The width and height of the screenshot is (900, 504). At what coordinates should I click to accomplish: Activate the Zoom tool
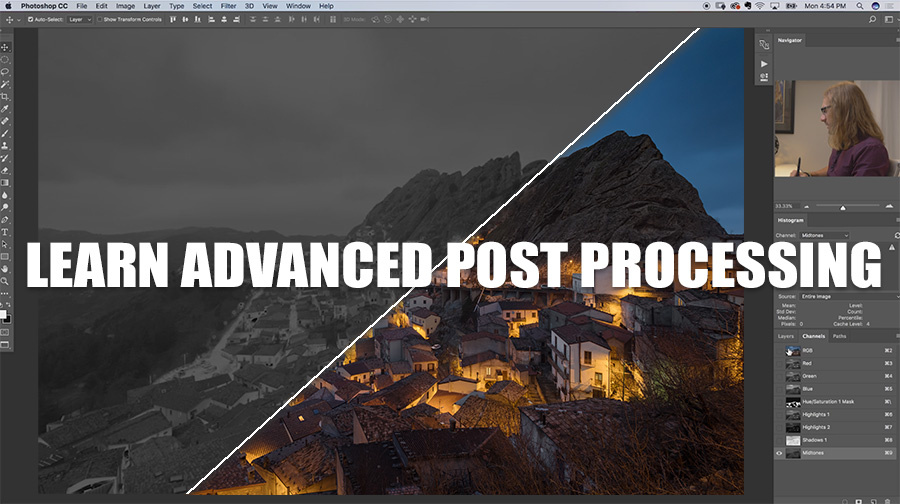[x=5, y=281]
